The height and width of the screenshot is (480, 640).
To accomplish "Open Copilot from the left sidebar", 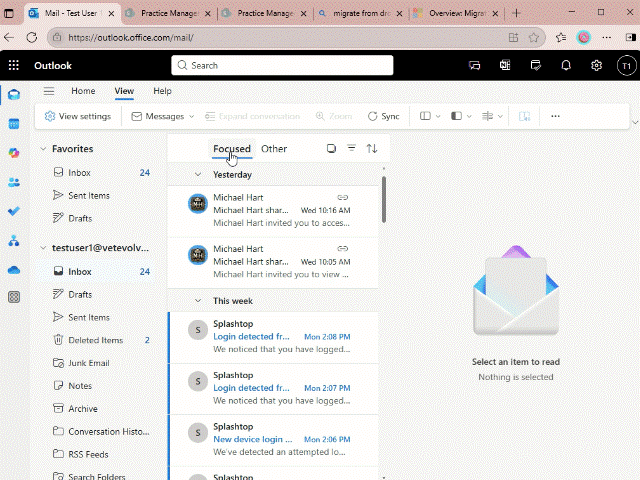I will coord(14,153).
